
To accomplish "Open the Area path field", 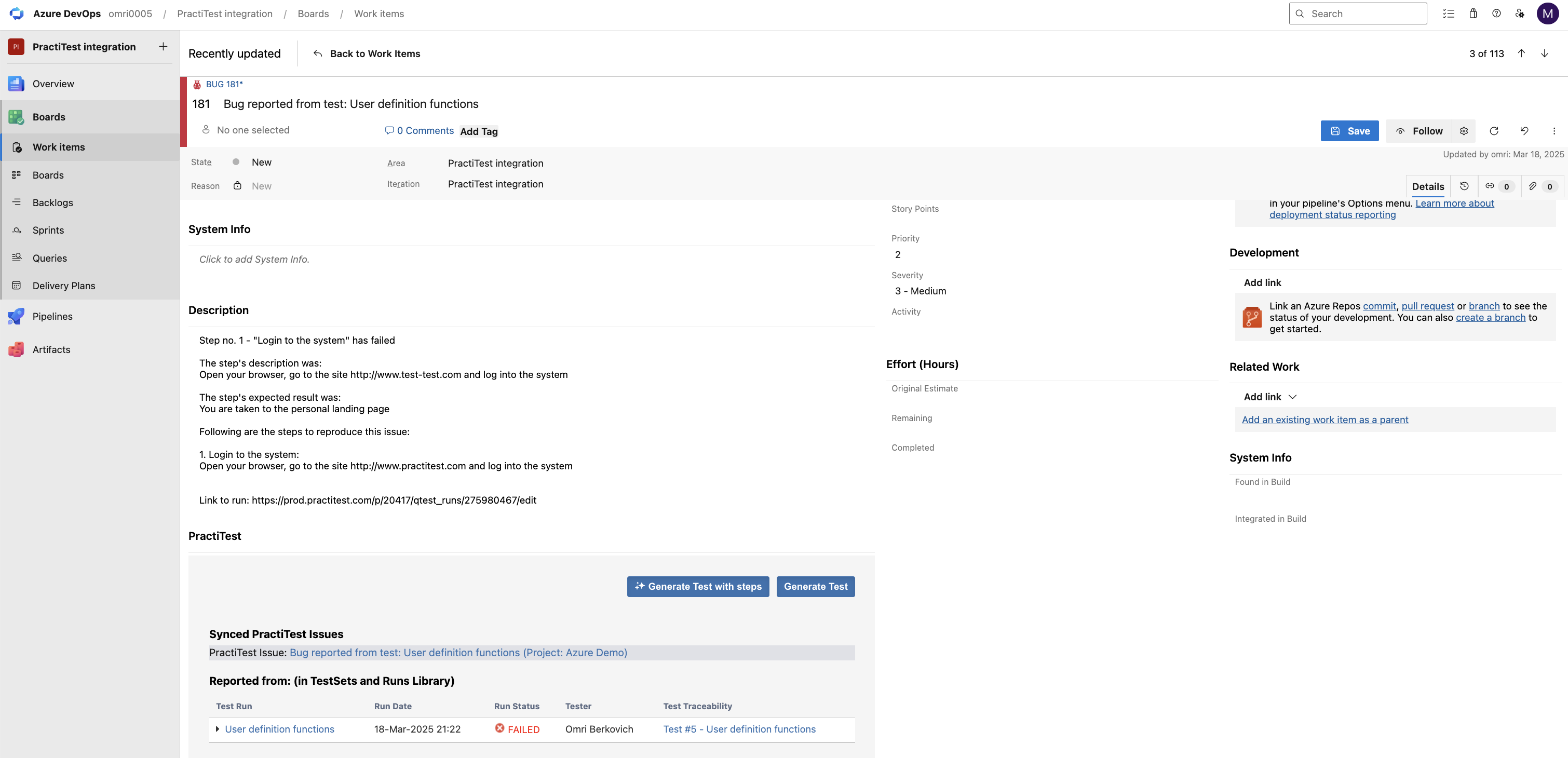I will (x=496, y=163).
